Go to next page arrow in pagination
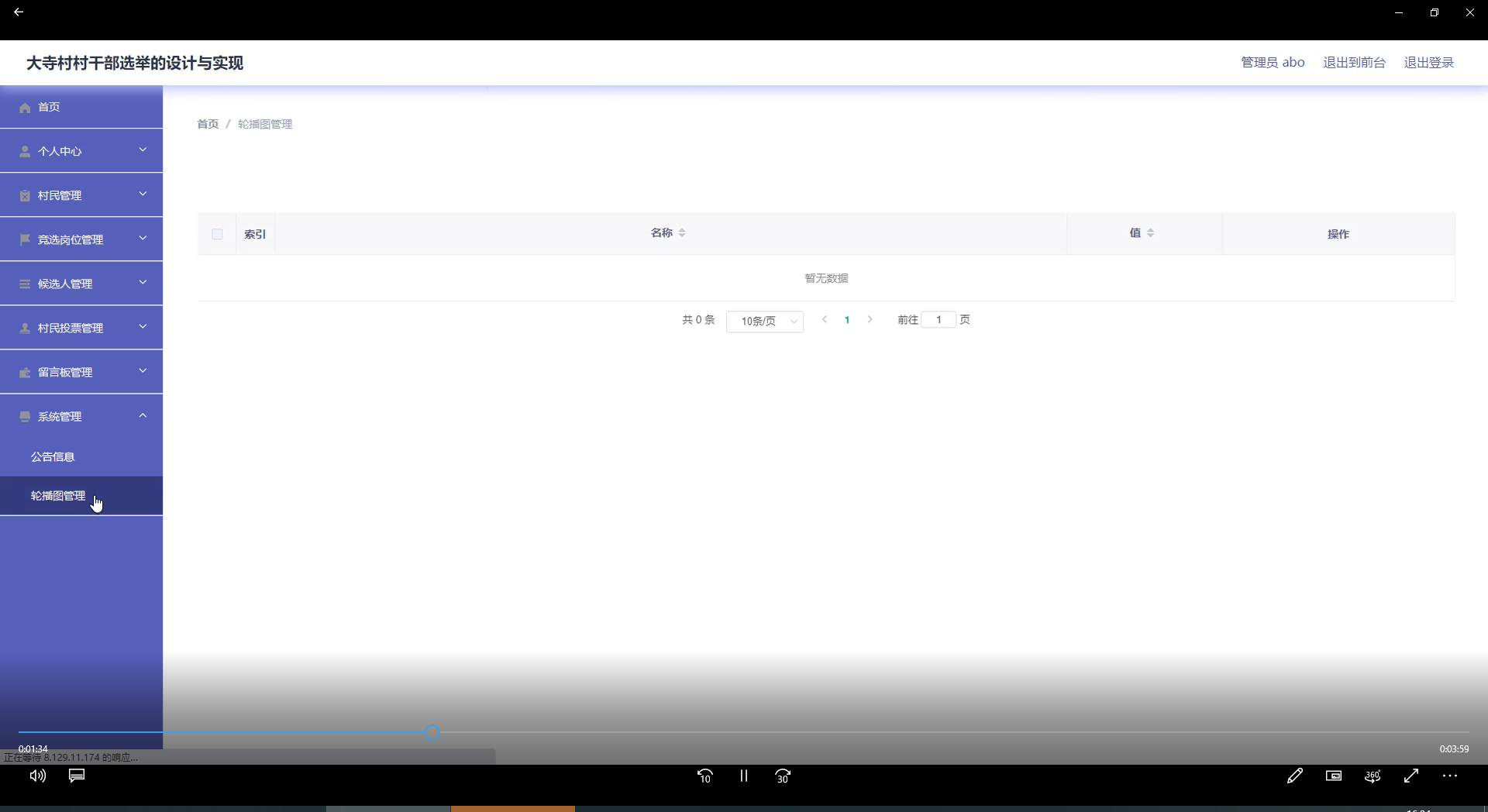This screenshot has width=1488, height=812. 870,319
